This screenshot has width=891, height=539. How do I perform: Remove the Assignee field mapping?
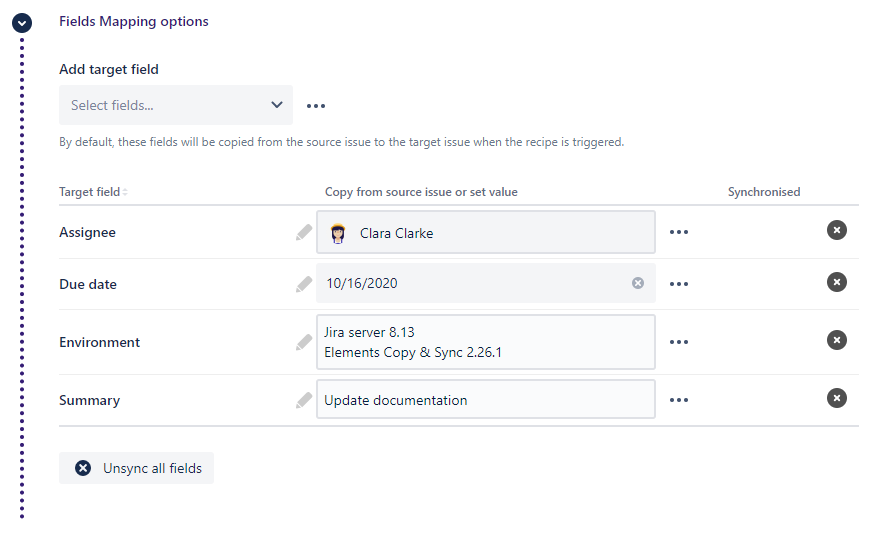pos(837,231)
